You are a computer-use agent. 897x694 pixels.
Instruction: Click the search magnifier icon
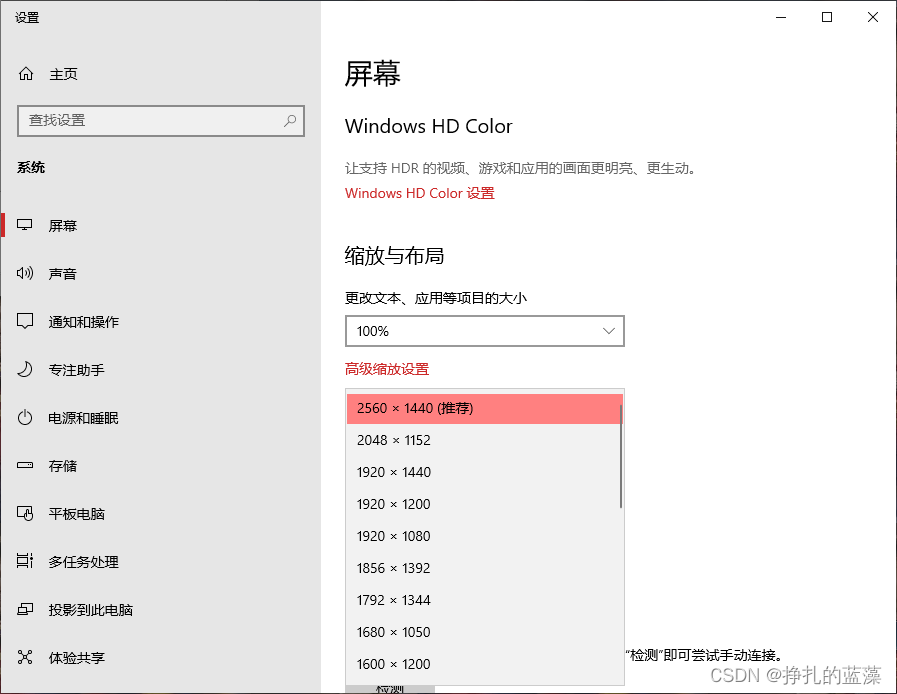[x=290, y=120]
